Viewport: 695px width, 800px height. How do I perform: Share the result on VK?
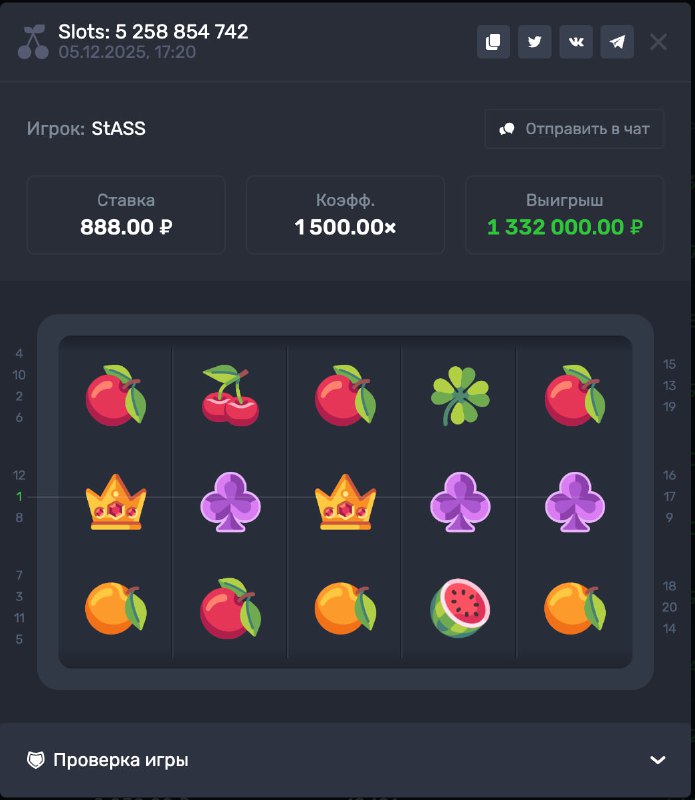[576, 42]
